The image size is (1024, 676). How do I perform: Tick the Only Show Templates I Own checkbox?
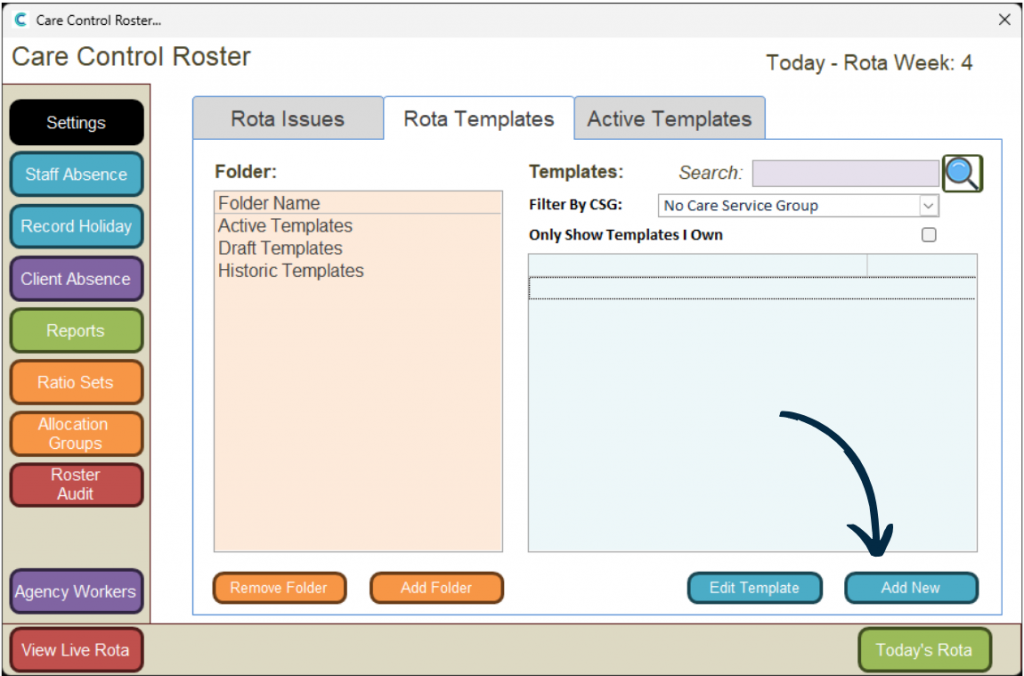[x=928, y=235]
